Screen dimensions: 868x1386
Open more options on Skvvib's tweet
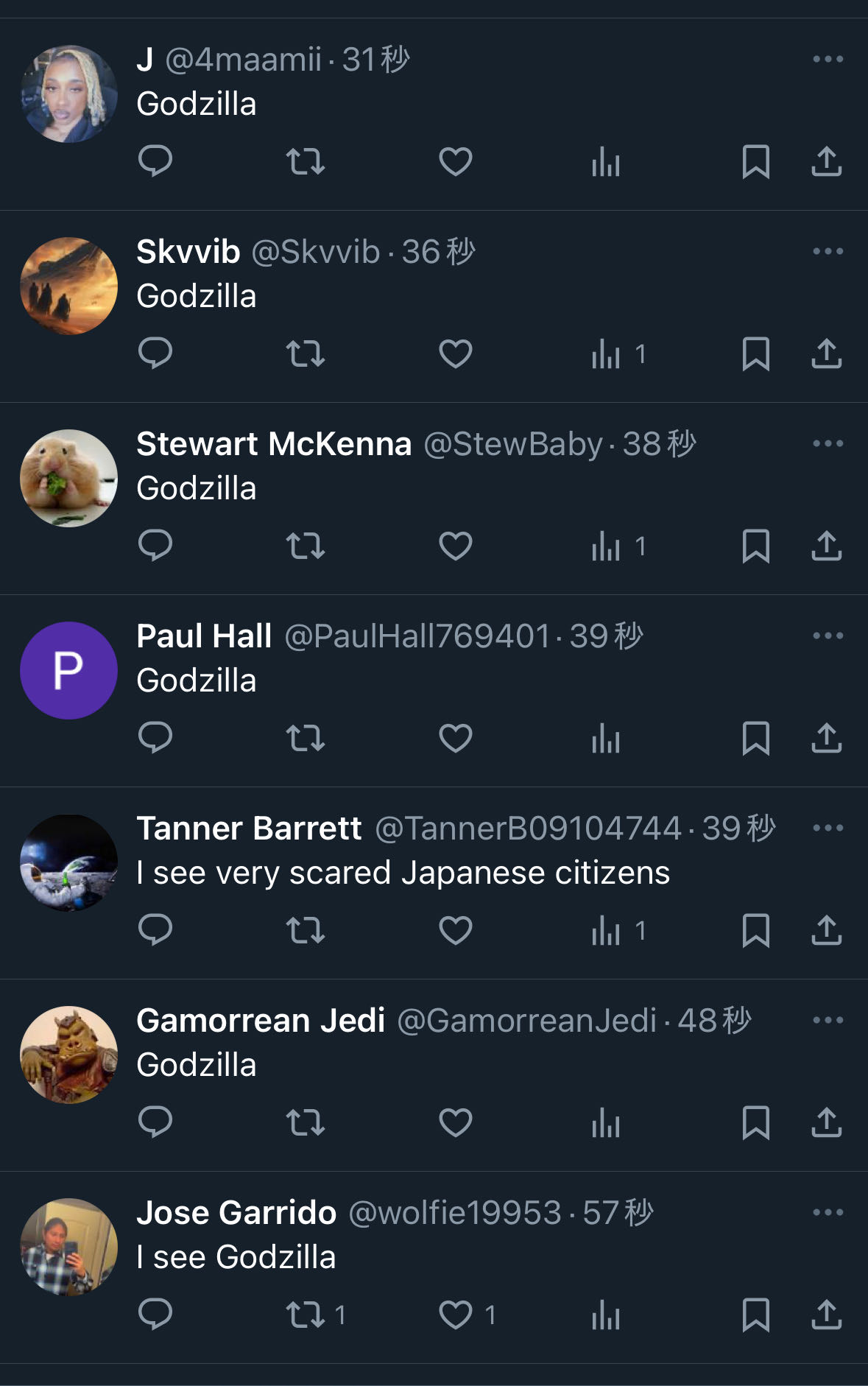828,251
